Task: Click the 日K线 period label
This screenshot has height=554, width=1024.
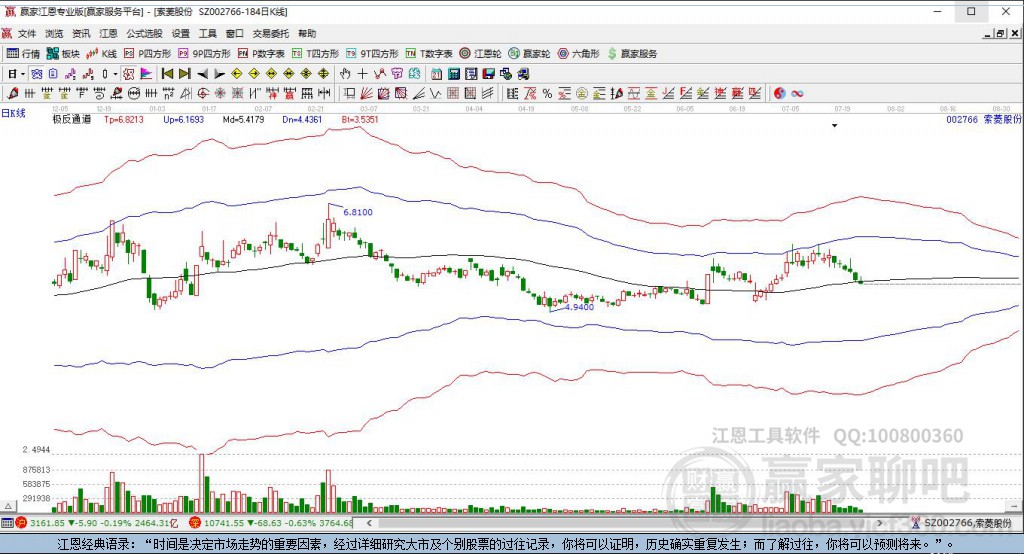Action: pyautogui.click(x=13, y=113)
